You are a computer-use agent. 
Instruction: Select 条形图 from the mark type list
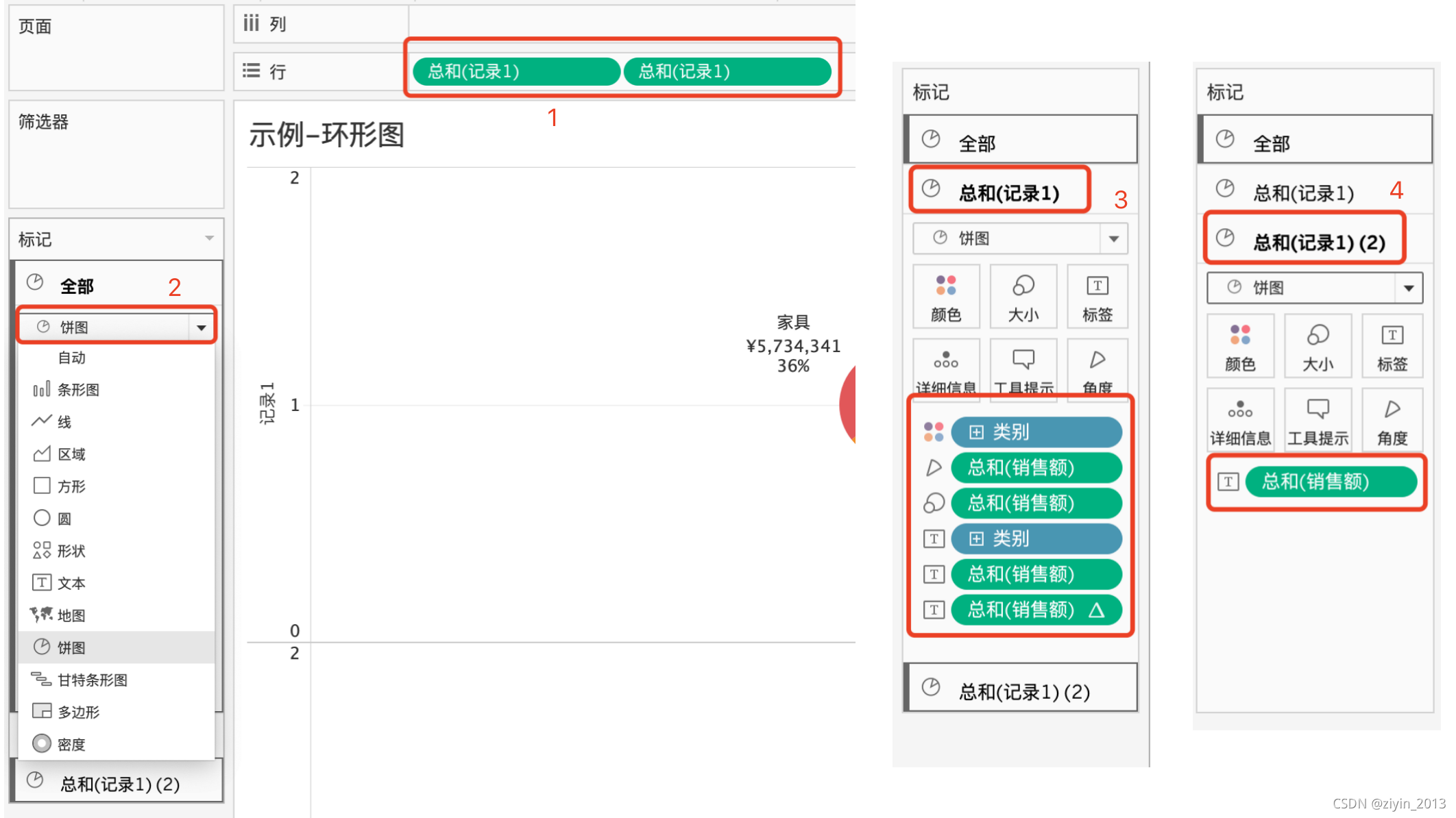coord(78,390)
